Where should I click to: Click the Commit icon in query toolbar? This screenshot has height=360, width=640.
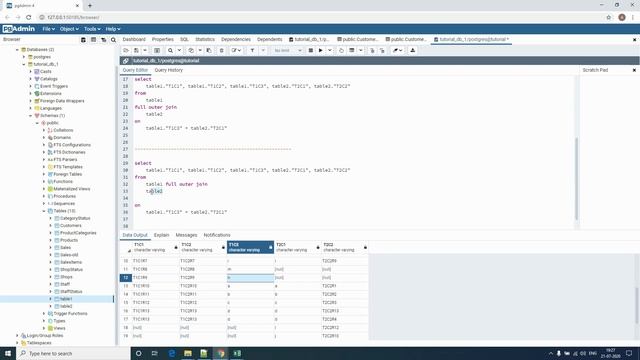click(372, 50)
